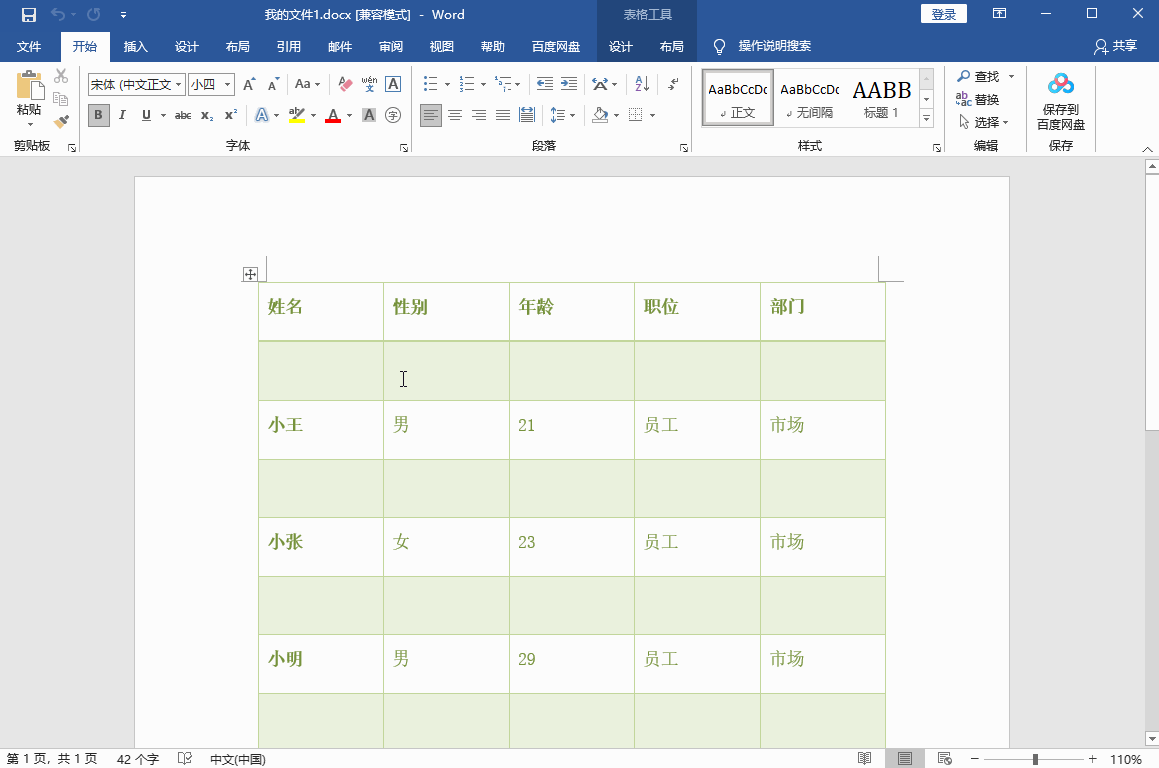Switch to the 插入 tab
This screenshot has height=768, width=1159.
tap(135, 47)
